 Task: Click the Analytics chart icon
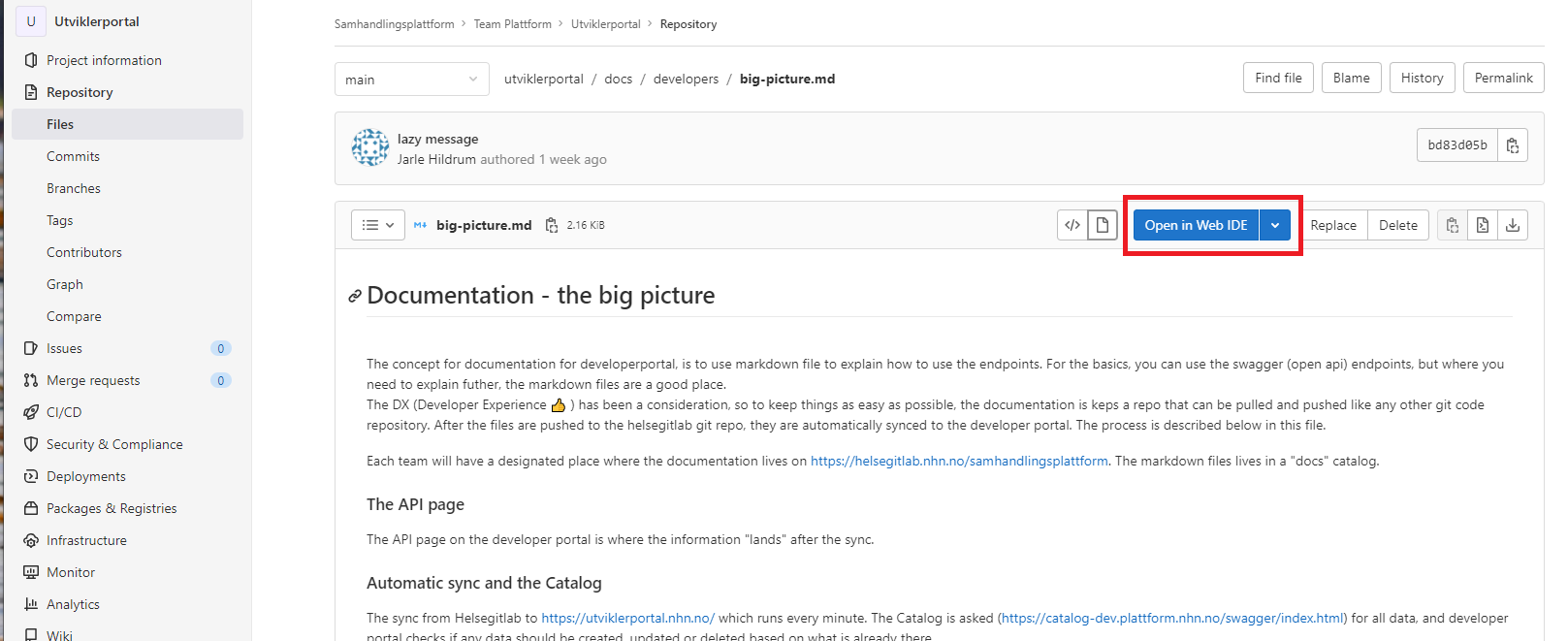tap(31, 604)
